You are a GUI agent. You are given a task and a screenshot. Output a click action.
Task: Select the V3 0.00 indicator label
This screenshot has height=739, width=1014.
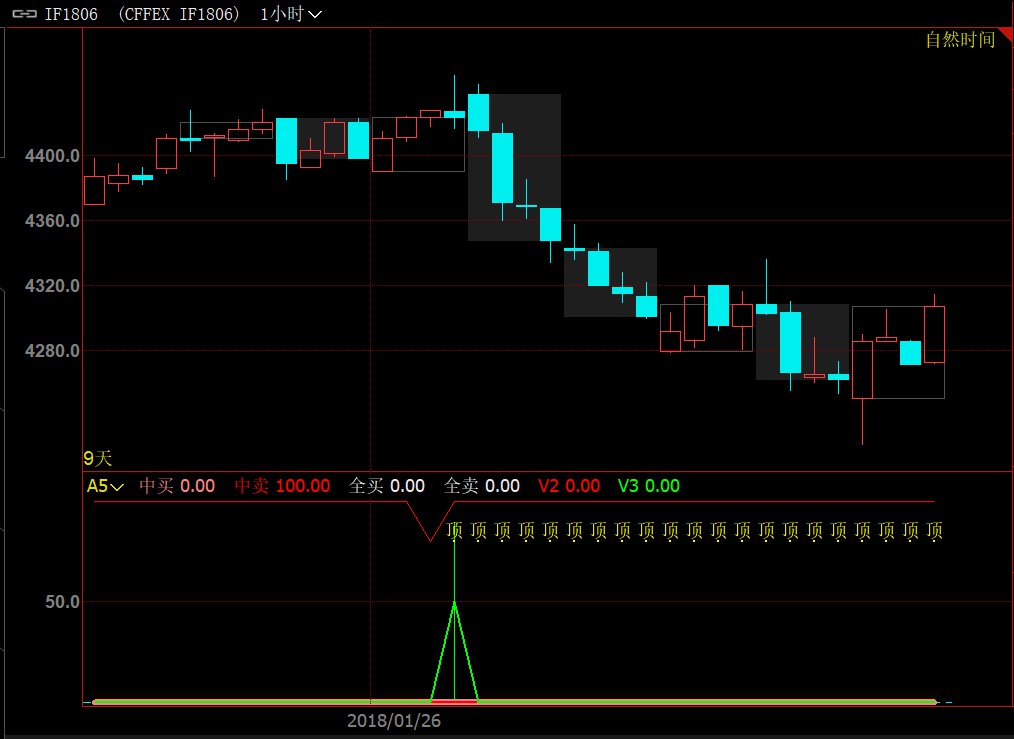point(648,486)
